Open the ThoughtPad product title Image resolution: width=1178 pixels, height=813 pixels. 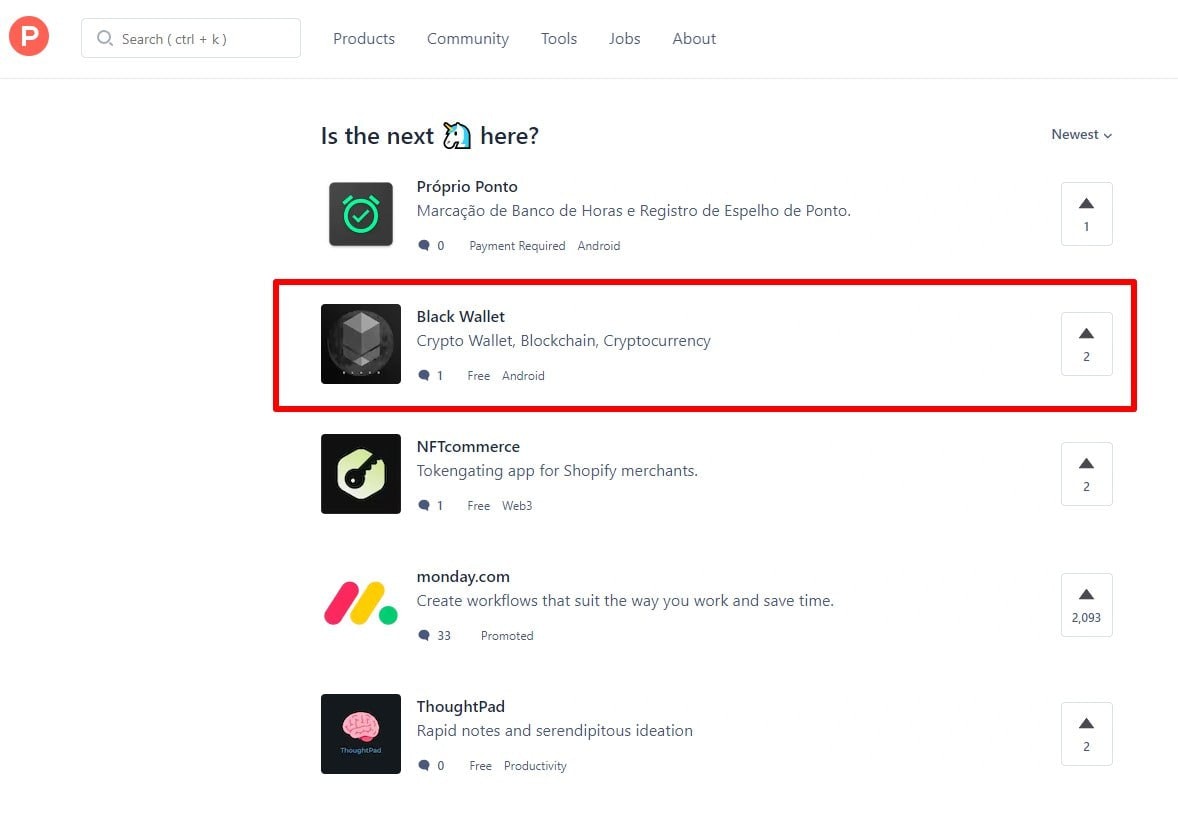point(461,706)
